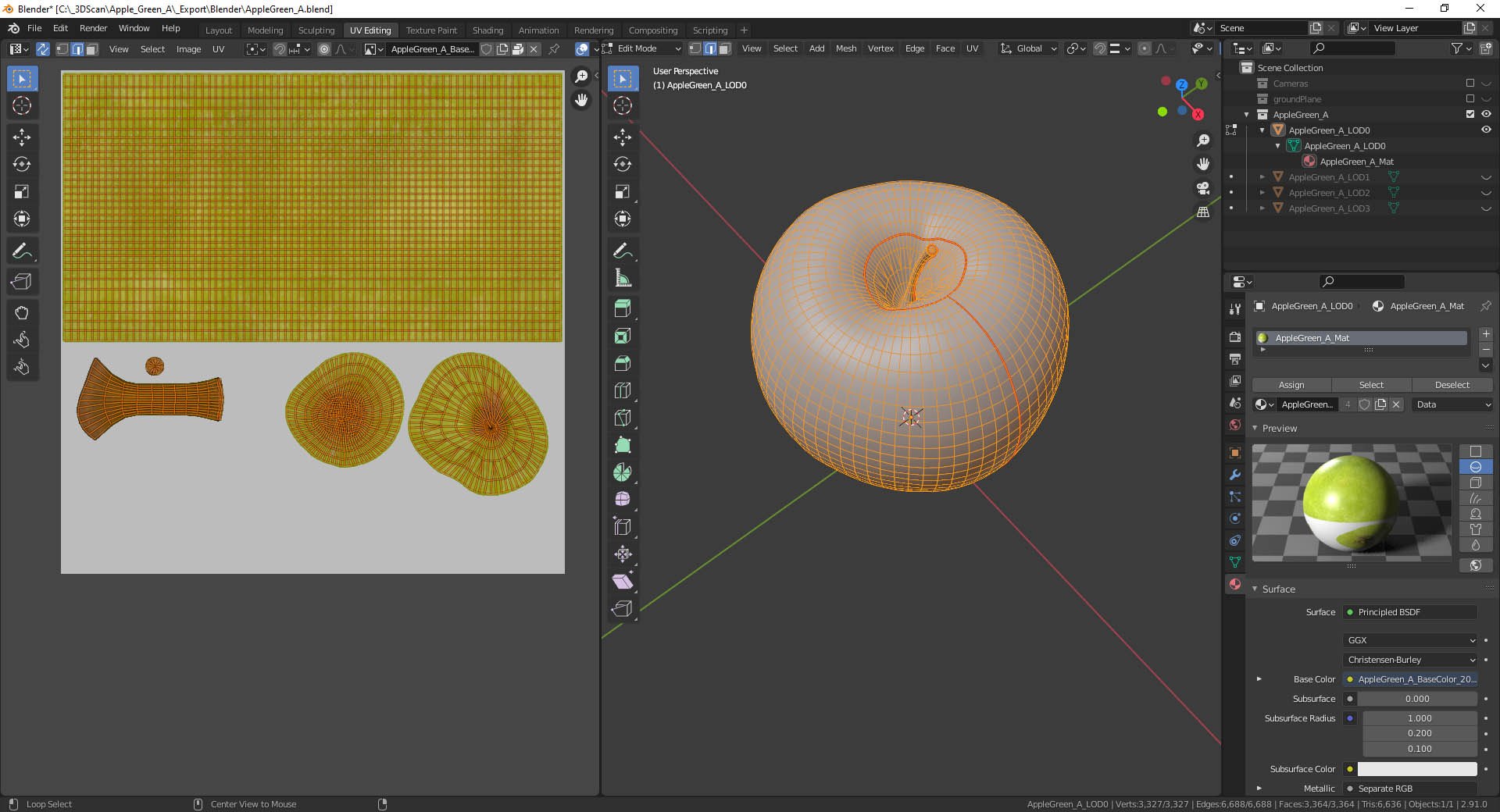1500x812 pixels.
Task: Select the Spin tool
Action: pos(623,472)
